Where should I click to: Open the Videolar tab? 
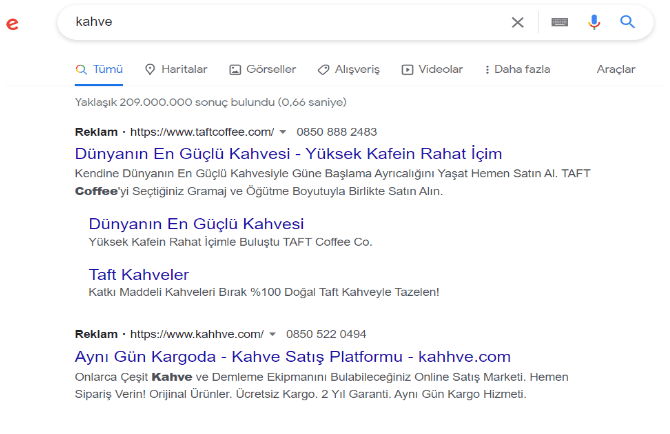(x=432, y=69)
